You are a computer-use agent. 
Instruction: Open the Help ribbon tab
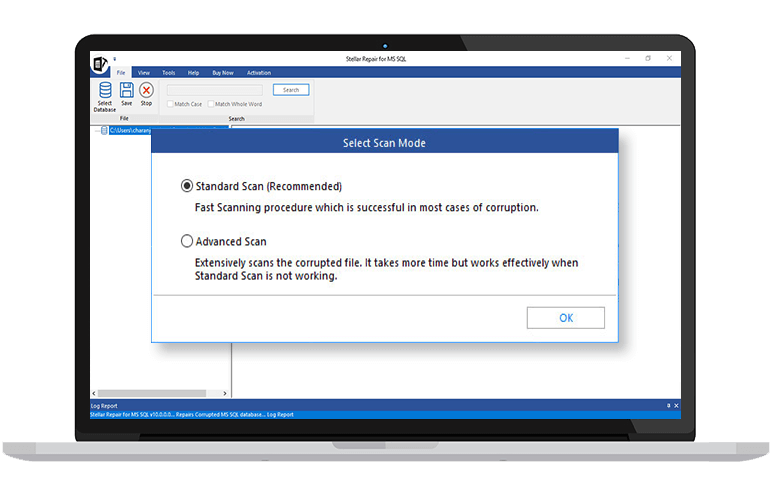point(193,72)
